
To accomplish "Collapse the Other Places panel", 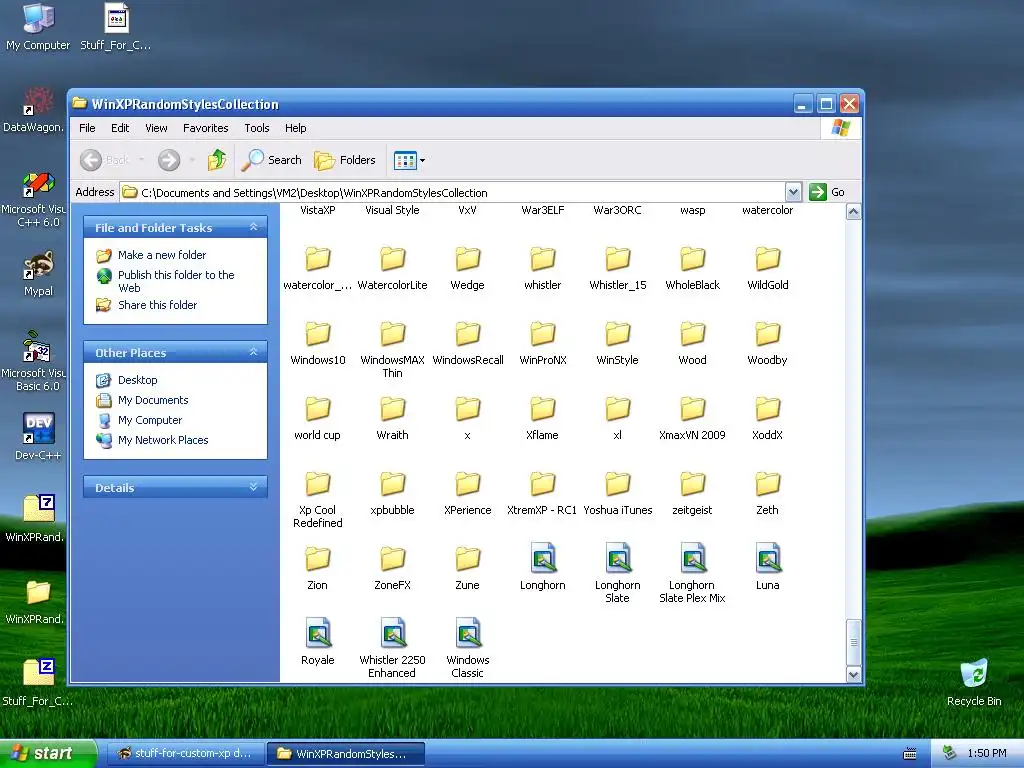I will 253,352.
